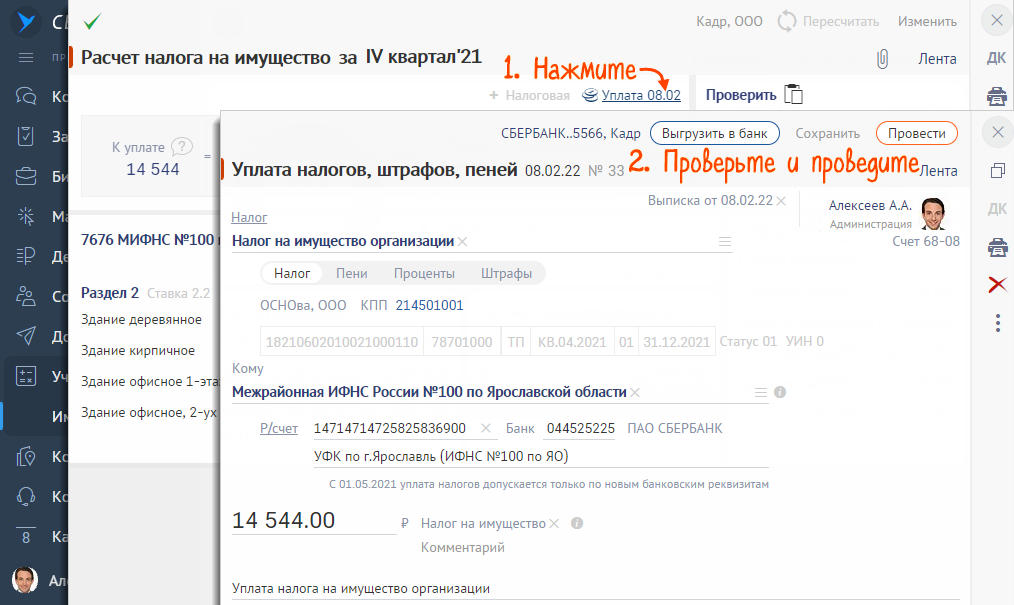Image resolution: width=1014 pixels, height=605 pixels.
Task: Delete the document with the red cross icon
Action: tap(998, 284)
